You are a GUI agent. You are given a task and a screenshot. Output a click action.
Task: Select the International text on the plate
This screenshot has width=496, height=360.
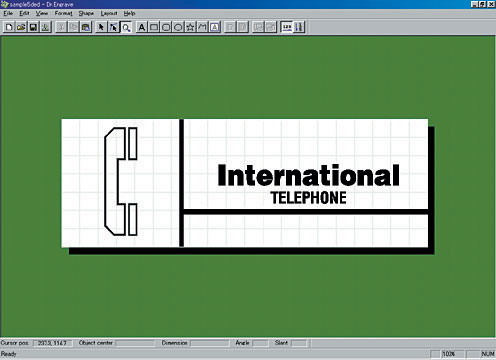pos(308,175)
